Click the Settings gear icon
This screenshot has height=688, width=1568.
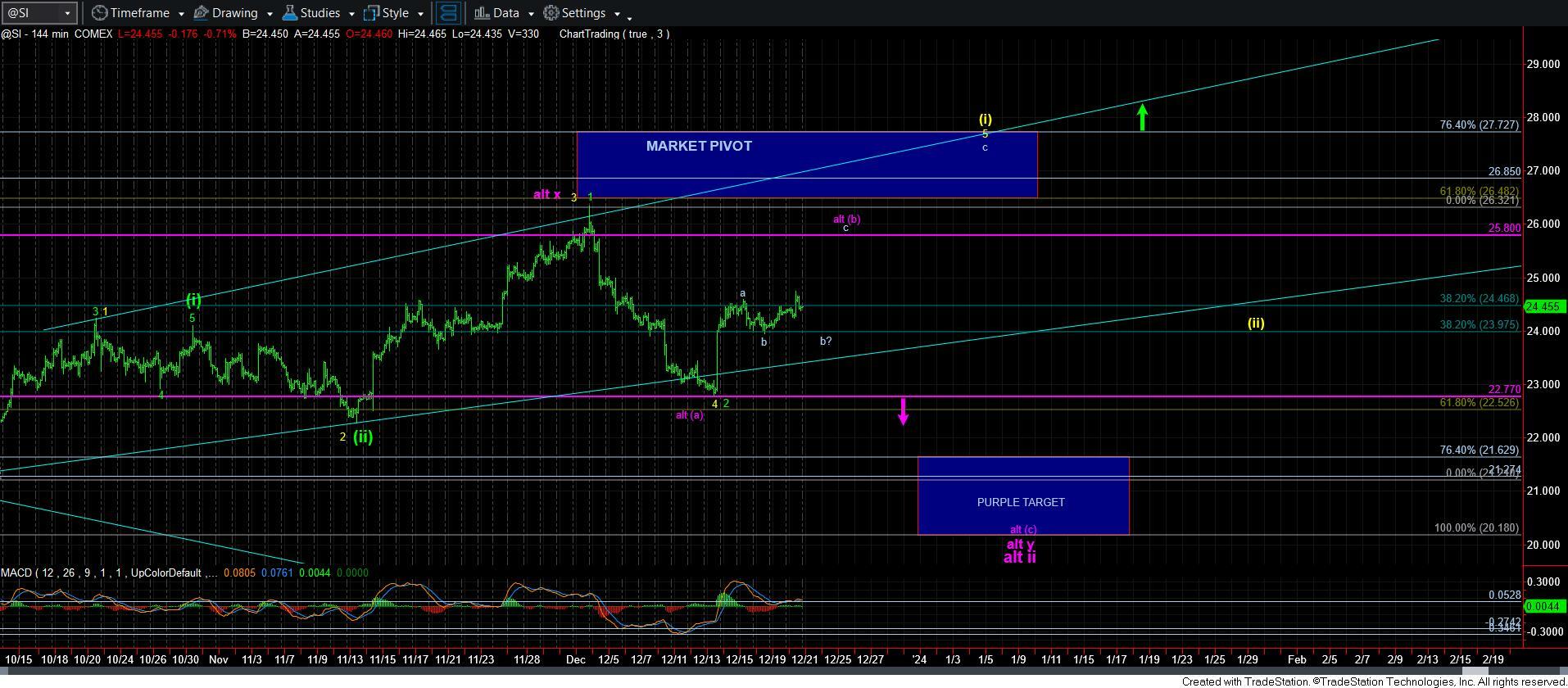click(x=551, y=13)
